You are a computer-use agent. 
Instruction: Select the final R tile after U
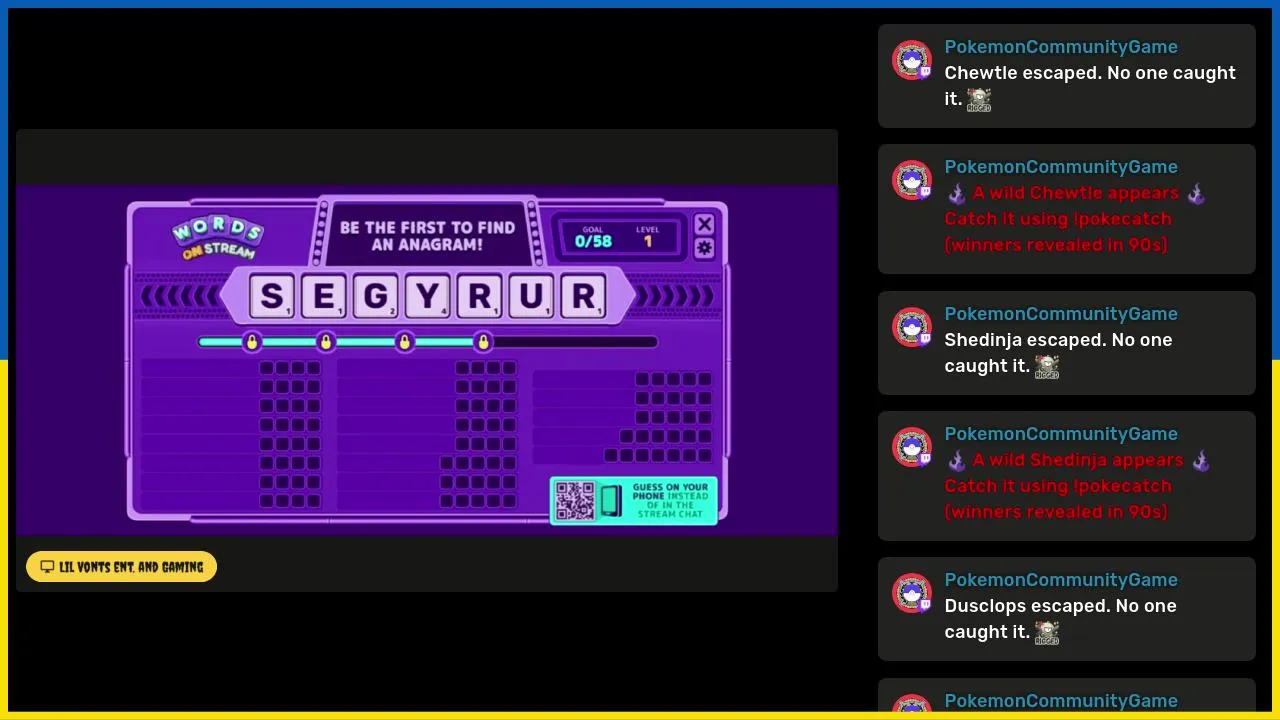(583, 297)
